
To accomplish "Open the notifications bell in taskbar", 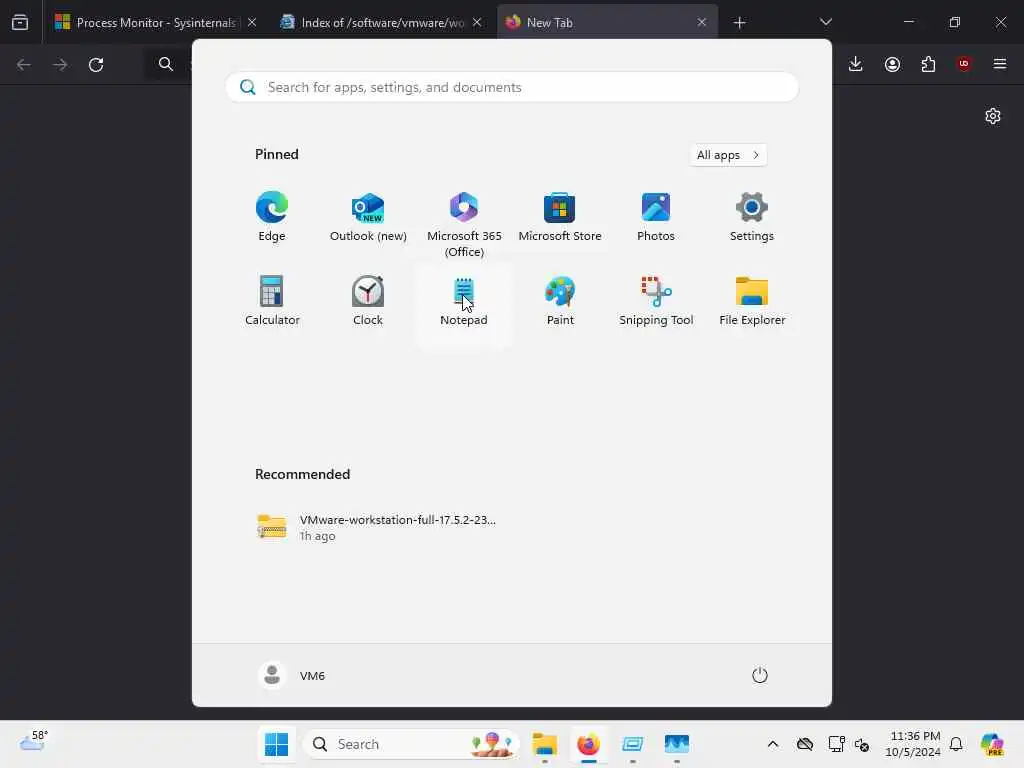I will point(956,744).
